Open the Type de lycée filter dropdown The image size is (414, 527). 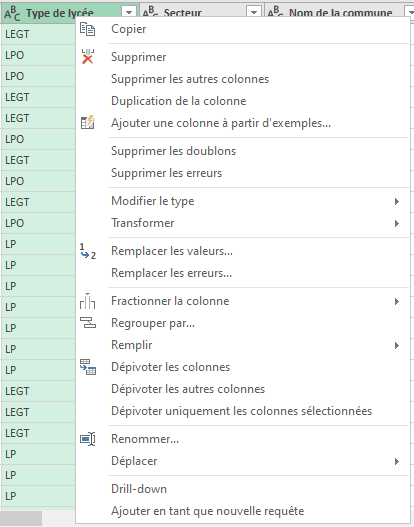point(129,13)
